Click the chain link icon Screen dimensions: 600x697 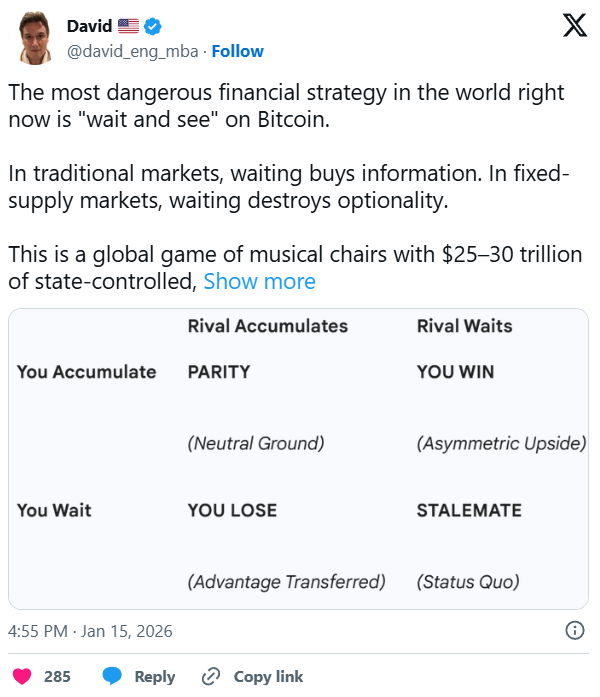click(x=211, y=677)
